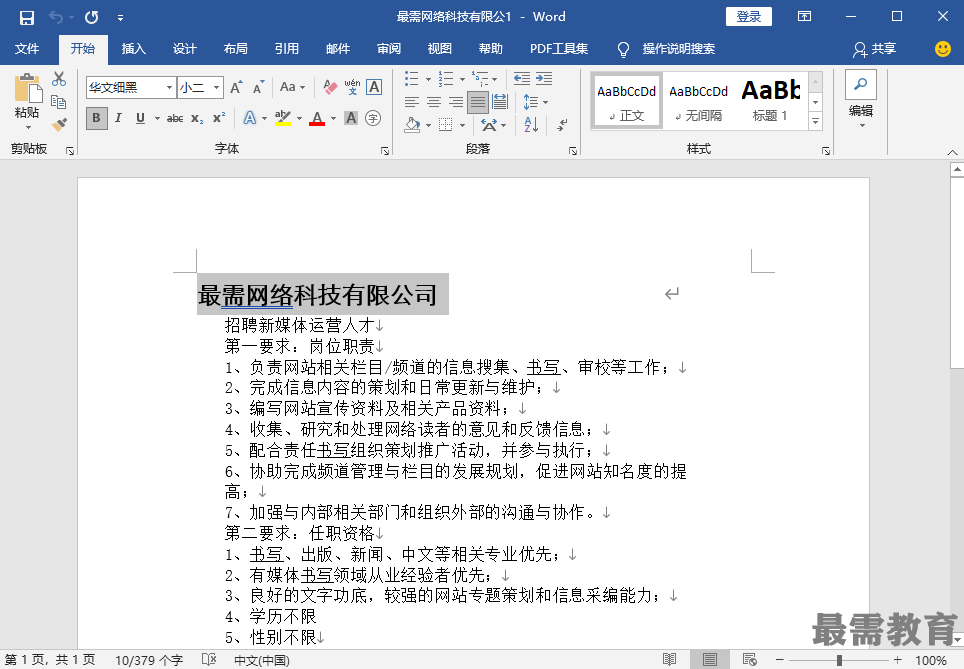964x669 pixels.
Task: Switch to the 布局 tab
Action: point(235,49)
